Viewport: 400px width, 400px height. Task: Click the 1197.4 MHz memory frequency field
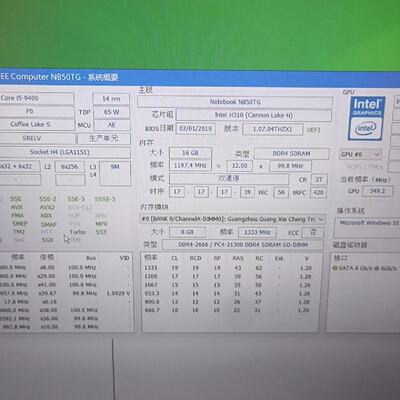pos(190,165)
